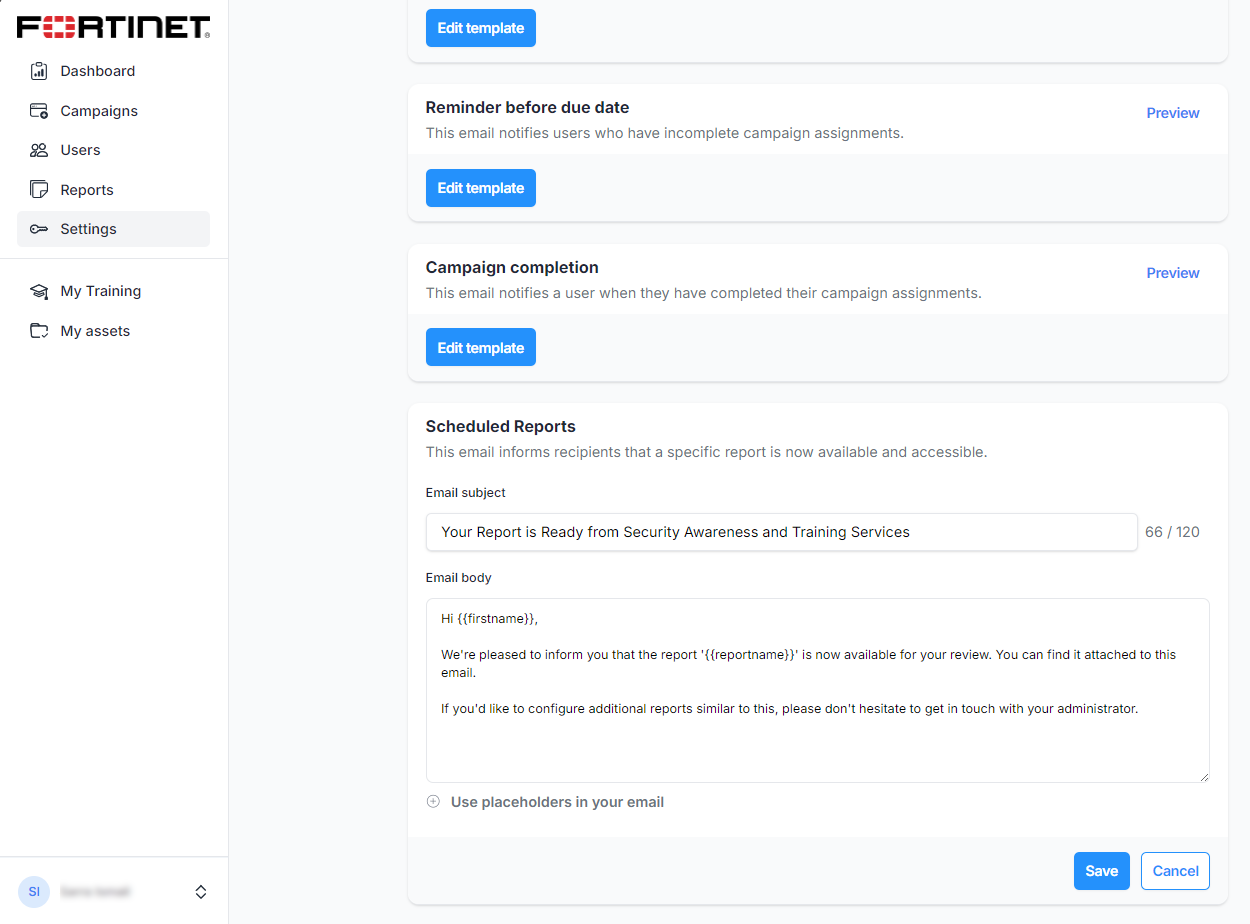Click the Campaigns sidebar icon
The width and height of the screenshot is (1250, 924).
[x=39, y=111]
